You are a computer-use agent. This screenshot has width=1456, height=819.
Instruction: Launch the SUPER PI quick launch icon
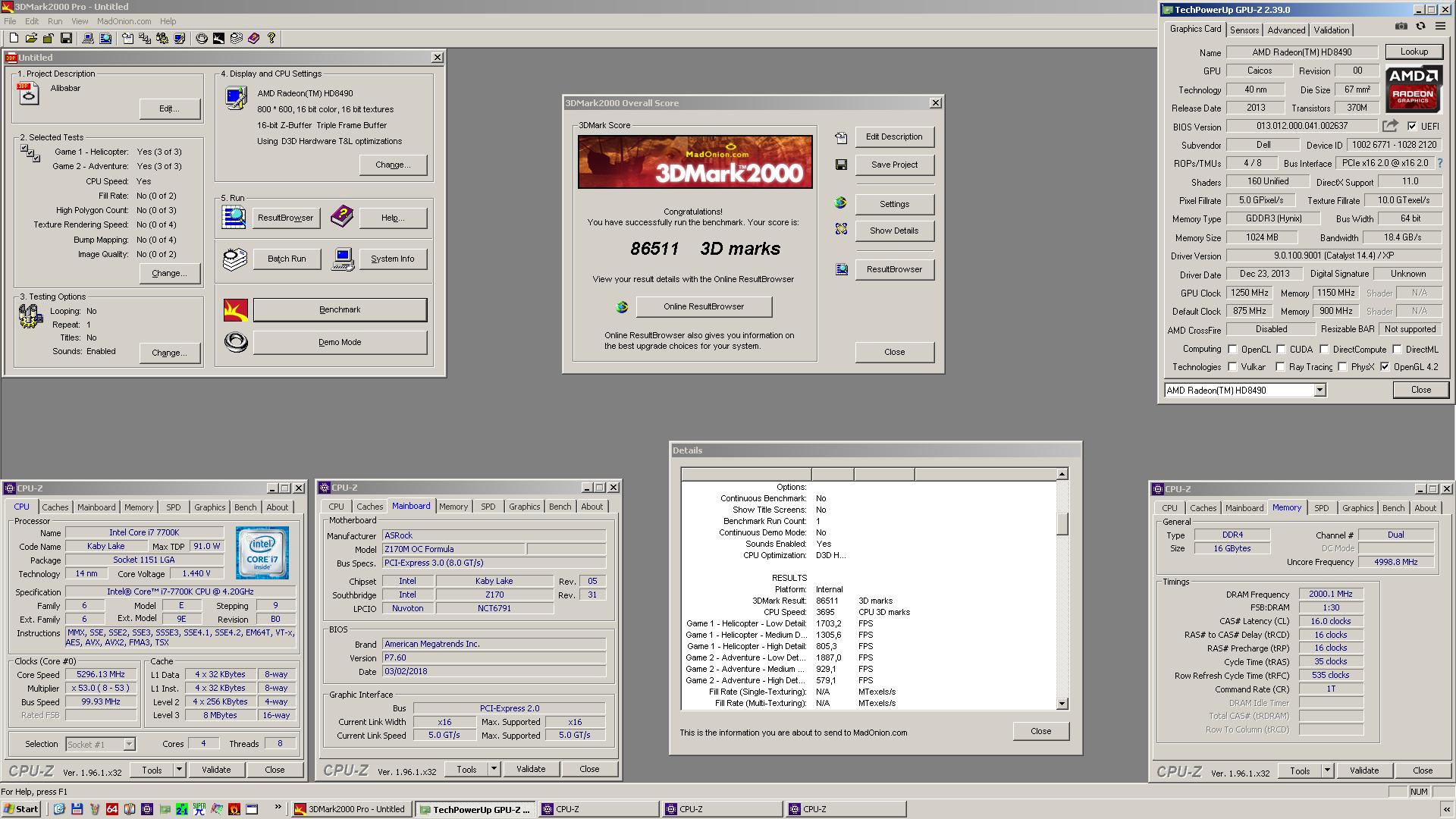pyautogui.click(x=199, y=809)
